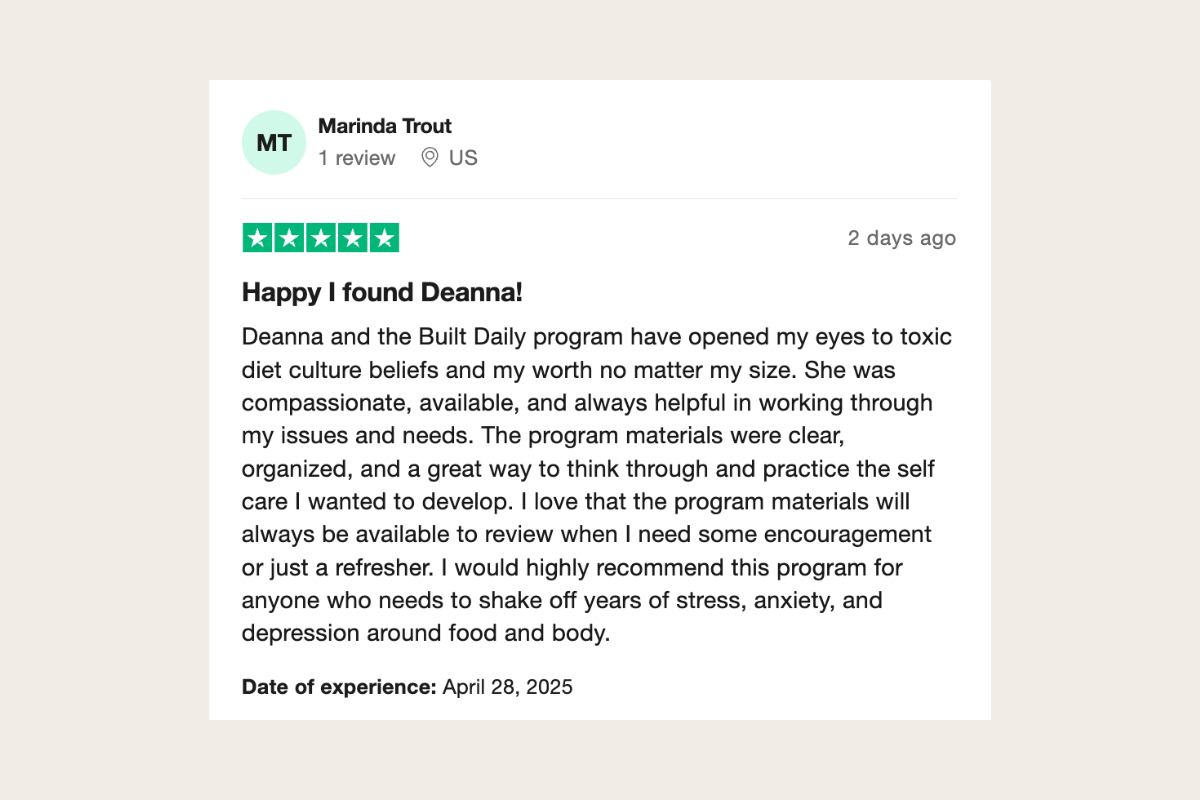The image size is (1200, 800).
Task: Open the 'Happy I found Deanna!' review title
Action: point(383,293)
